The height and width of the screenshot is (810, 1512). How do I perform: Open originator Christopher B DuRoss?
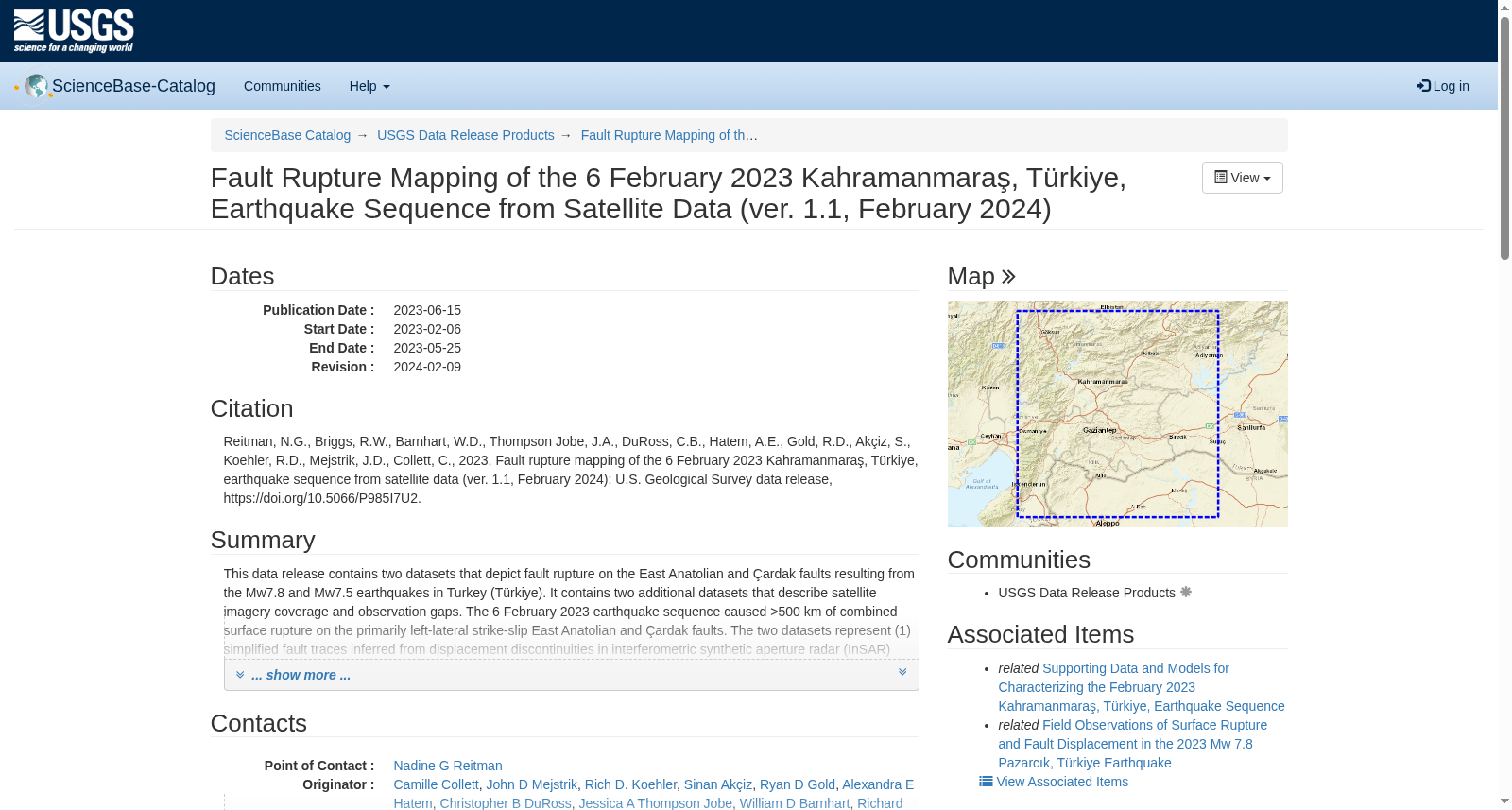tap(506, 803)
